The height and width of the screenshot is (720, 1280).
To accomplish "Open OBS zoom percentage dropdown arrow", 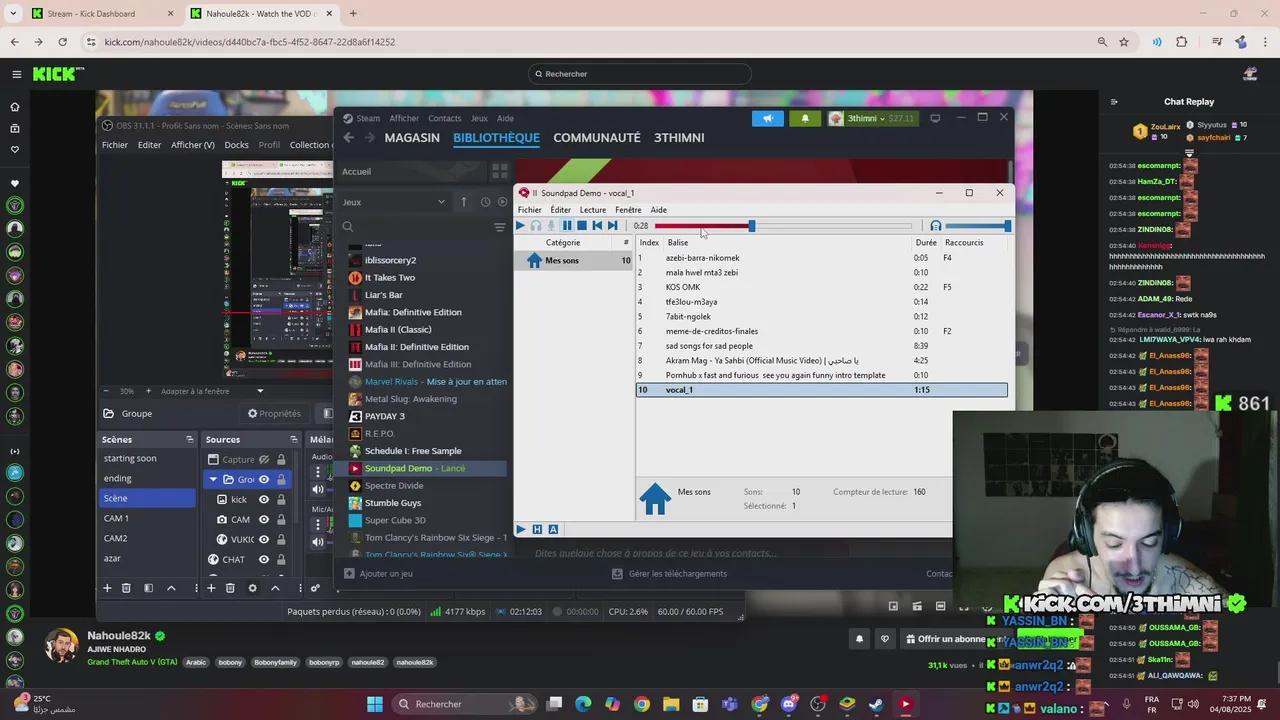I will pyautogui.click(x=260, y=391).
